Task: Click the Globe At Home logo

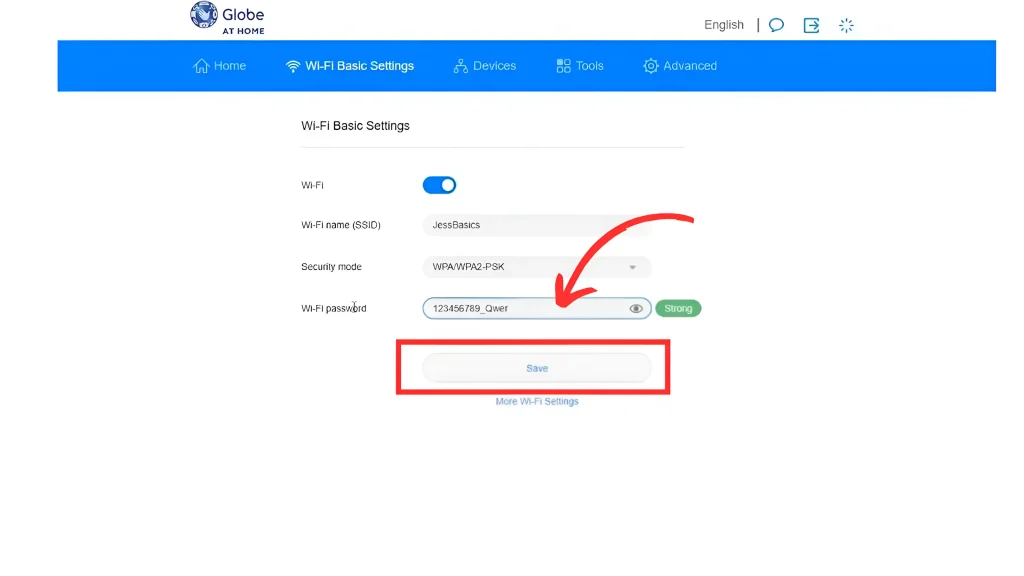Action: (x=227, y=18)
